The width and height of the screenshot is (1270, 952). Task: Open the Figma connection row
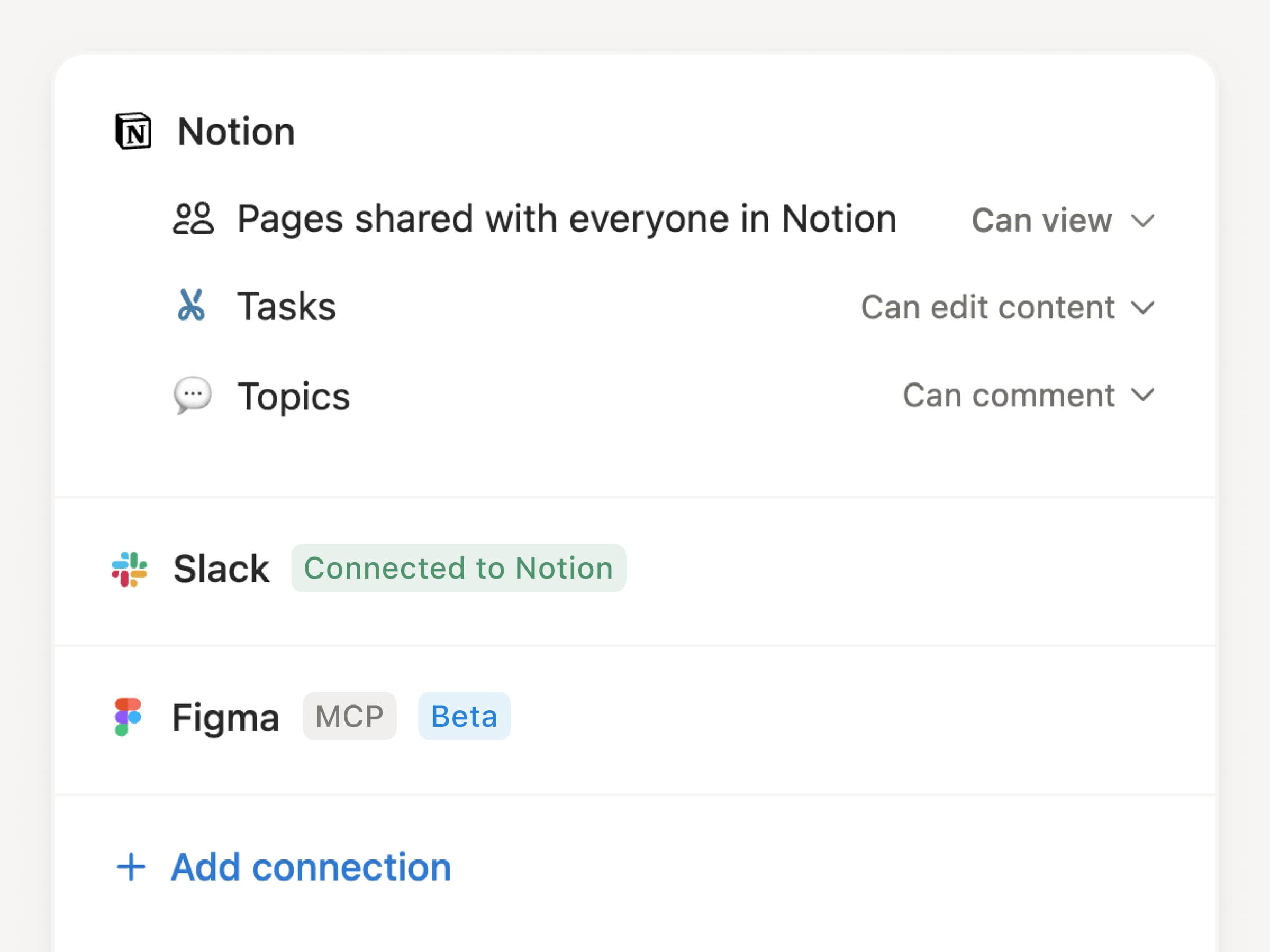tap(225, 717)
